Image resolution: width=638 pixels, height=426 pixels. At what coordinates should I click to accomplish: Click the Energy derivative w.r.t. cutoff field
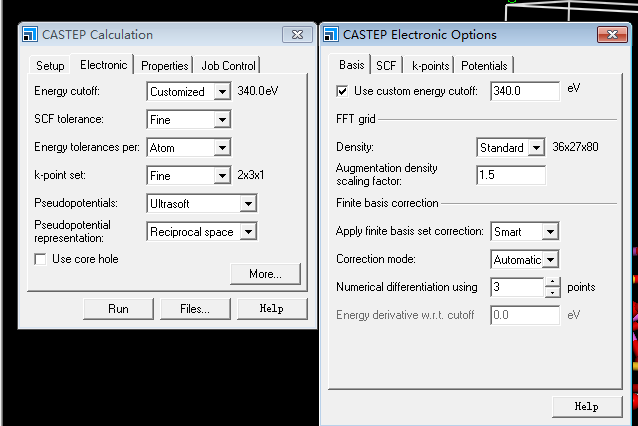[x=525, y=315]
